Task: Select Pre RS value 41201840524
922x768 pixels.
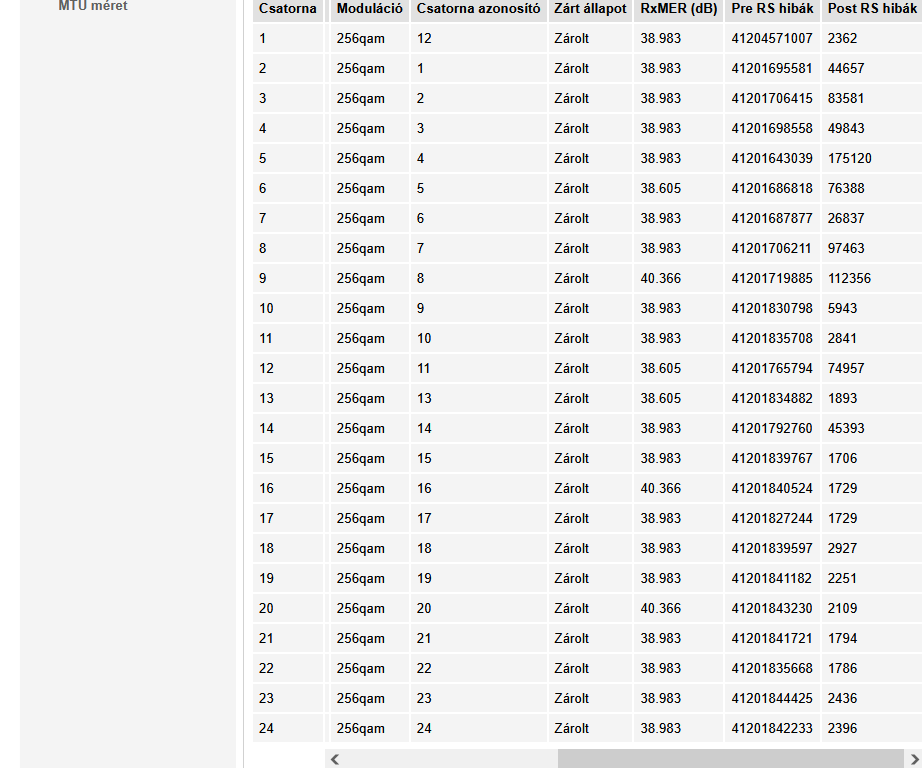Action: point(771,488)
